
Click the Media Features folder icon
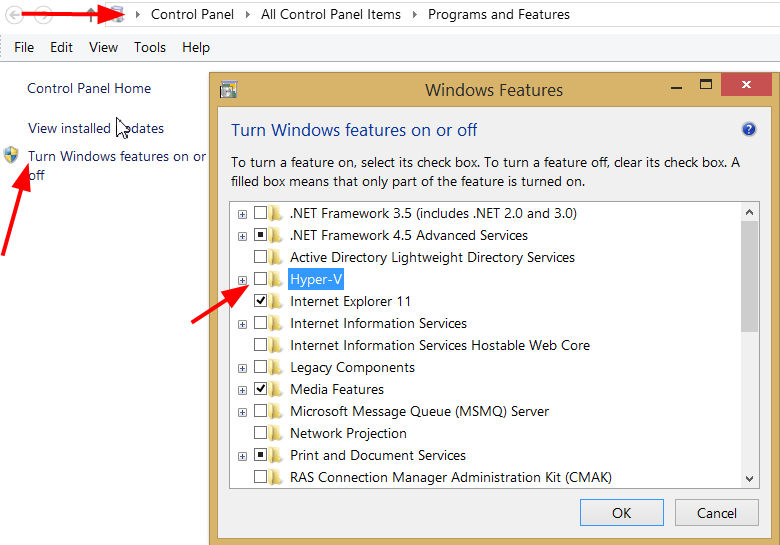pyautogui.click(x=277, y=389)
